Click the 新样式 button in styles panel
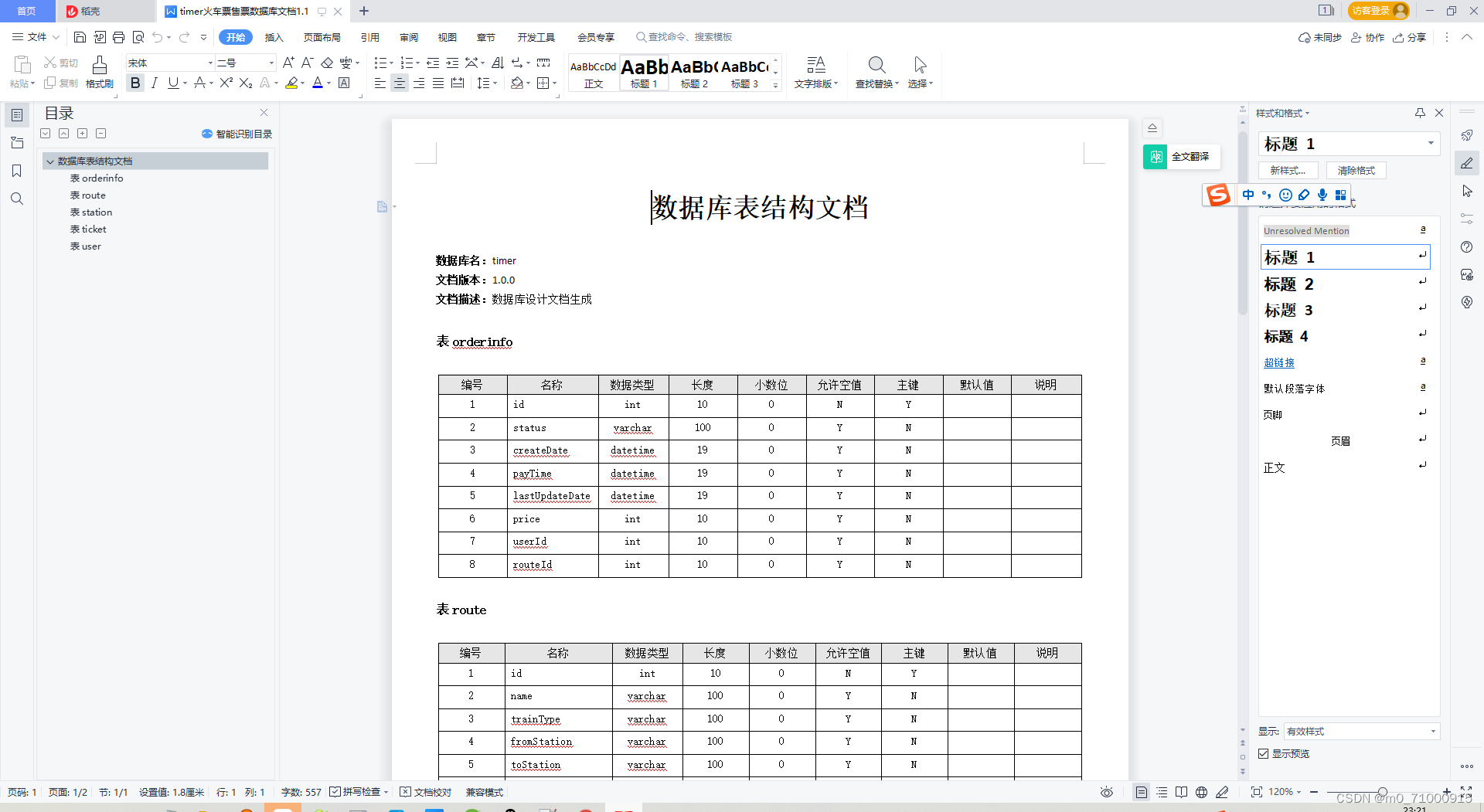1484x812 pixels. click(1288, 170)
